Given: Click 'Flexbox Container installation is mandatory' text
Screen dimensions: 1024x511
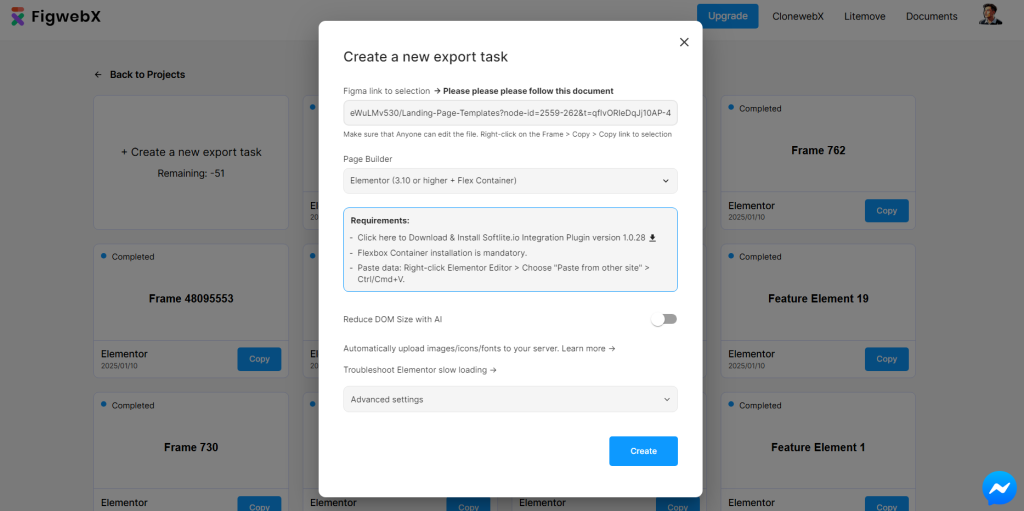Looking at the screenshot, I should (x=442, y=253).
